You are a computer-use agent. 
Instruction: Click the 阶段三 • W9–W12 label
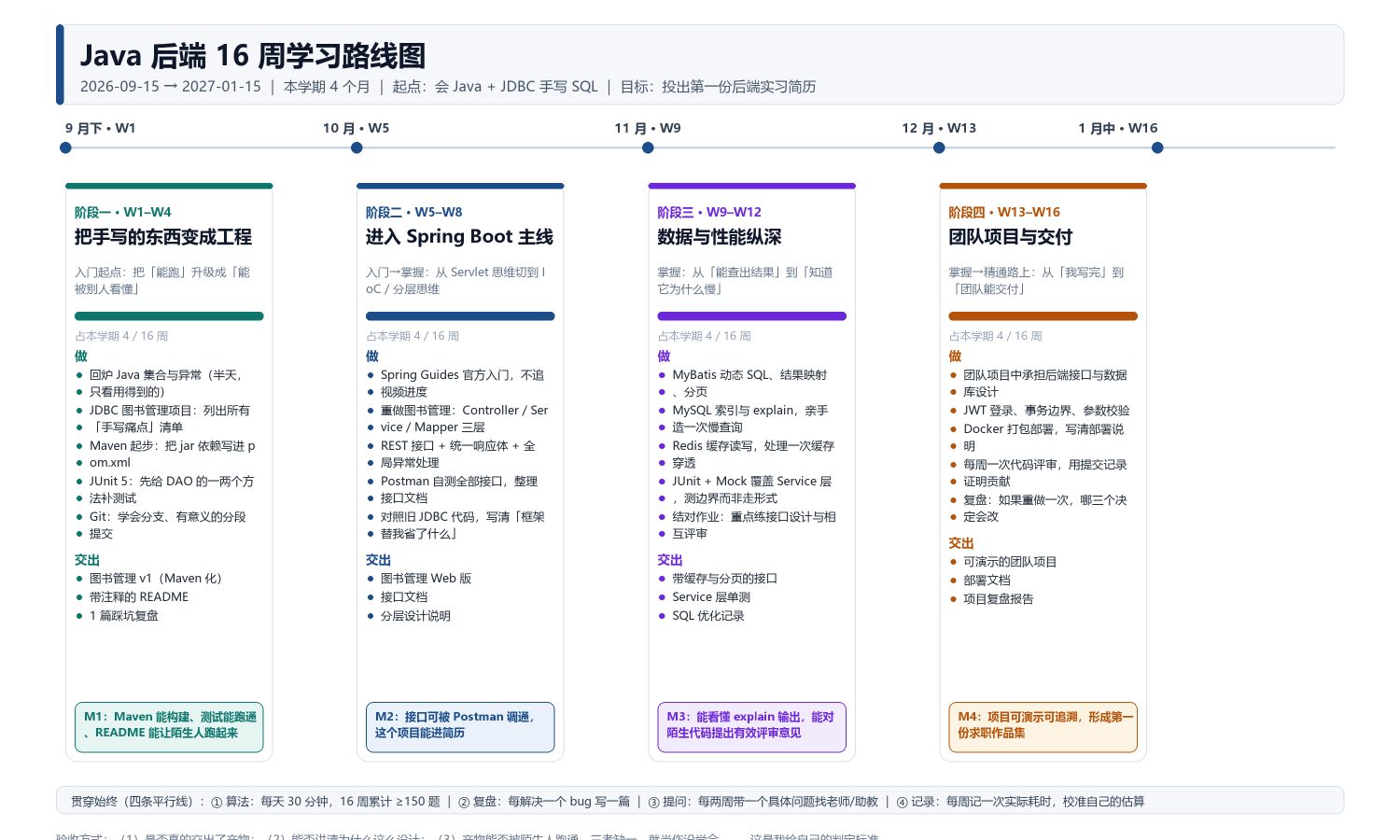[x=709, y=212]
